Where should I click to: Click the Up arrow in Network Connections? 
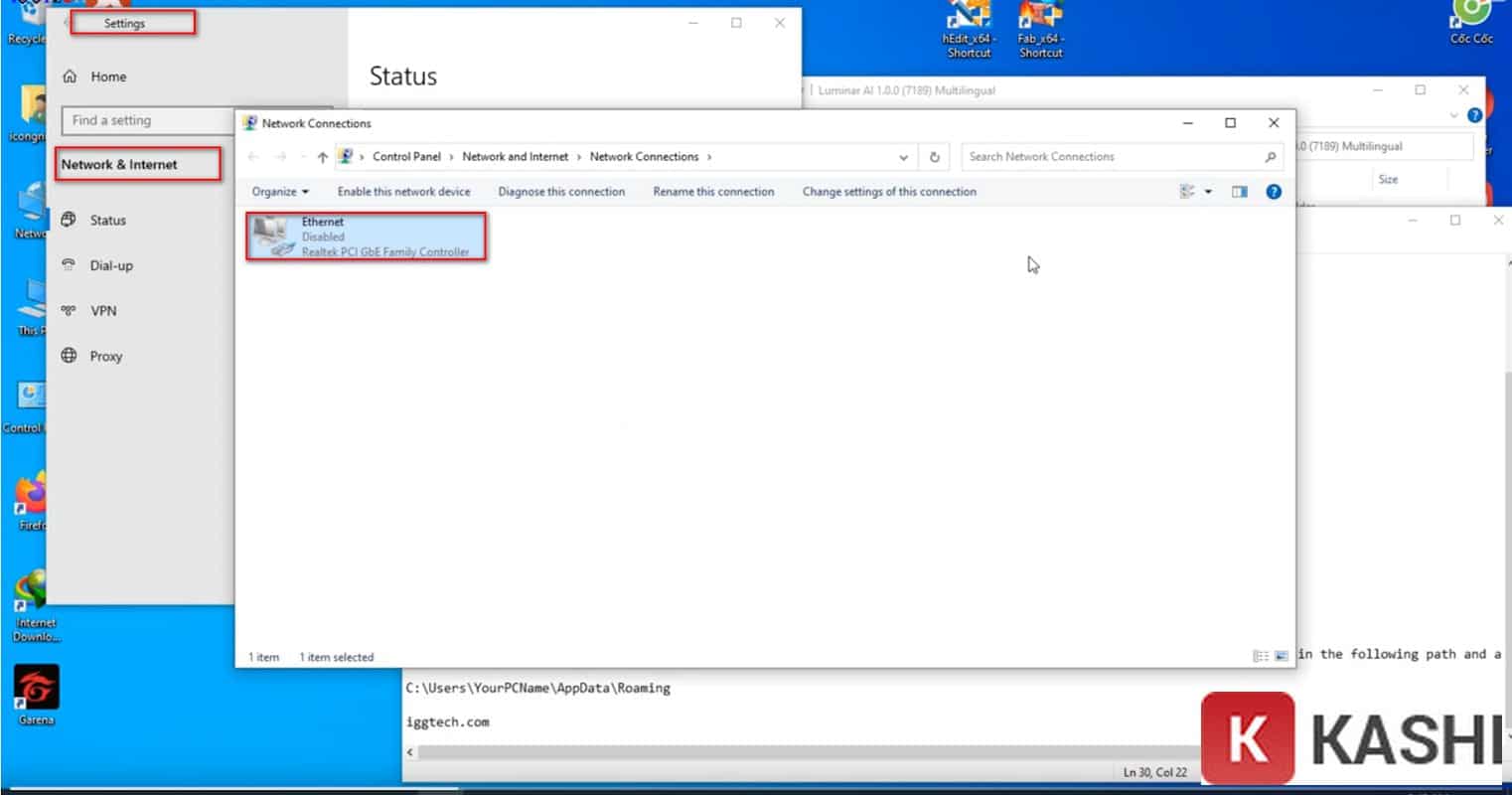pyautogui.click(x=322, y=157)
